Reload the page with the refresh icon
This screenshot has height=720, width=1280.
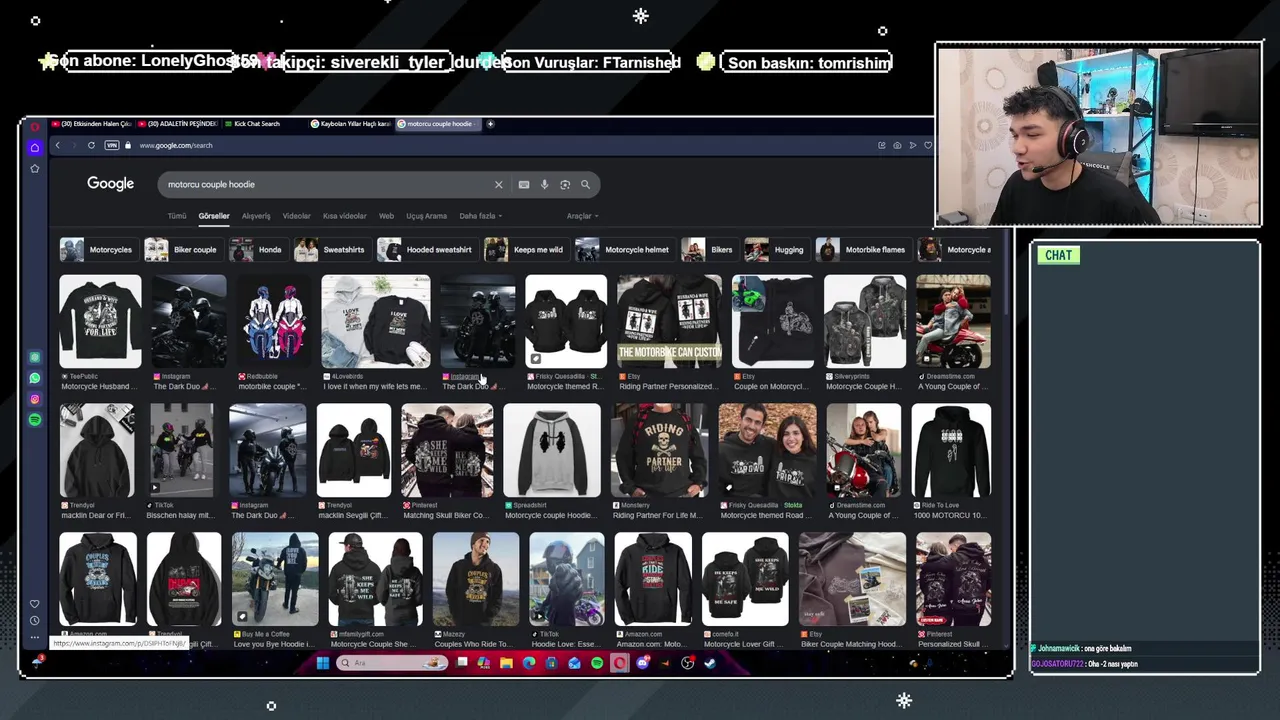(x=91, y=145)
